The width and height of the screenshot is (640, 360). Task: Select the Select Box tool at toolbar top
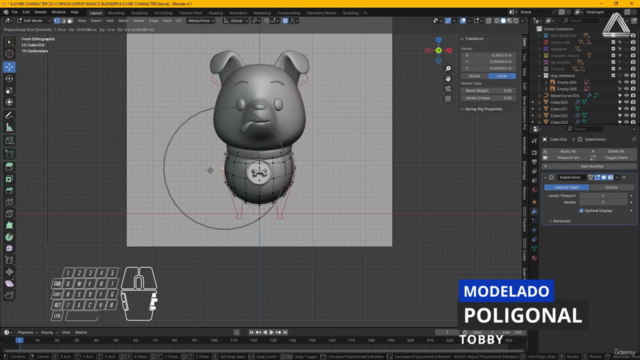pos(9,42)
